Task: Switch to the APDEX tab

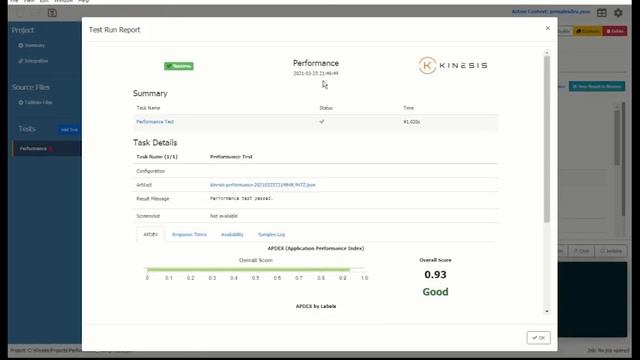Action: coord(150,234)
